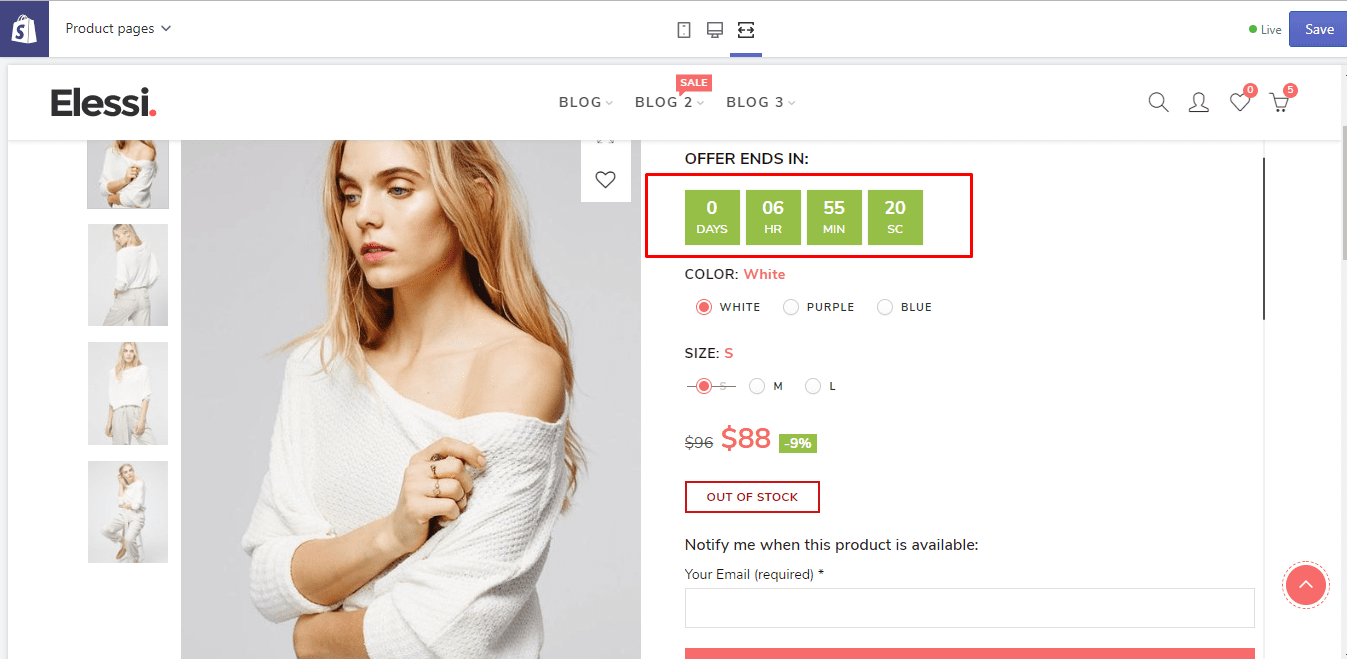This screenshot has height=659, width=1347.
Task: Select the second product thumbnail
Action: (128, 275)
